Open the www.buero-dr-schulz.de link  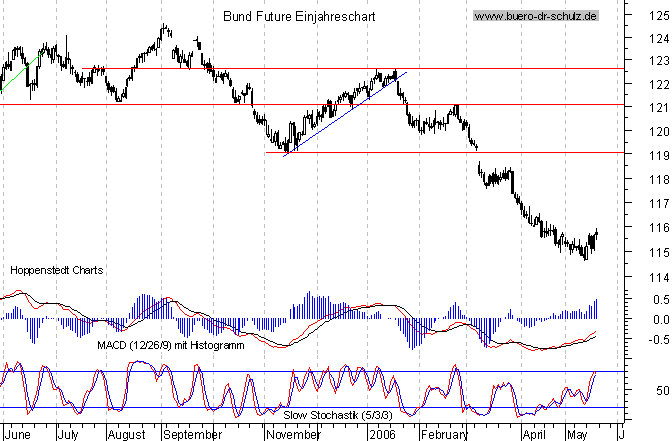point(536,16)
